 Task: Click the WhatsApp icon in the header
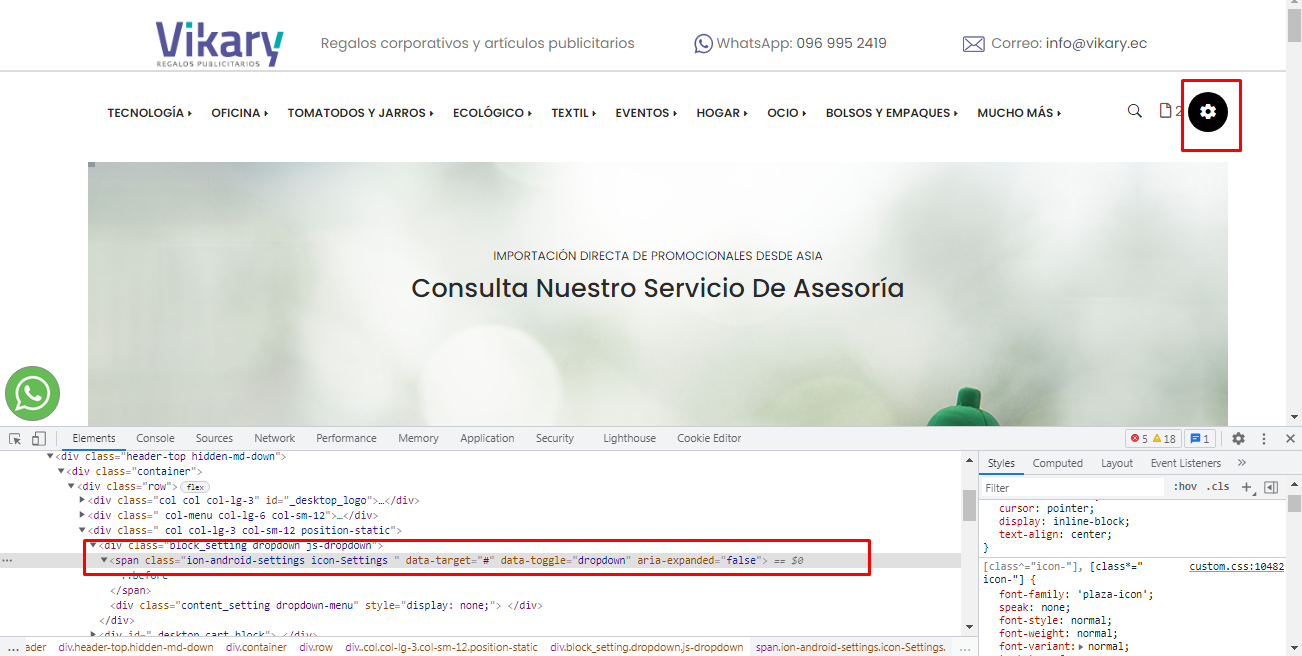[x=703, y=43]
